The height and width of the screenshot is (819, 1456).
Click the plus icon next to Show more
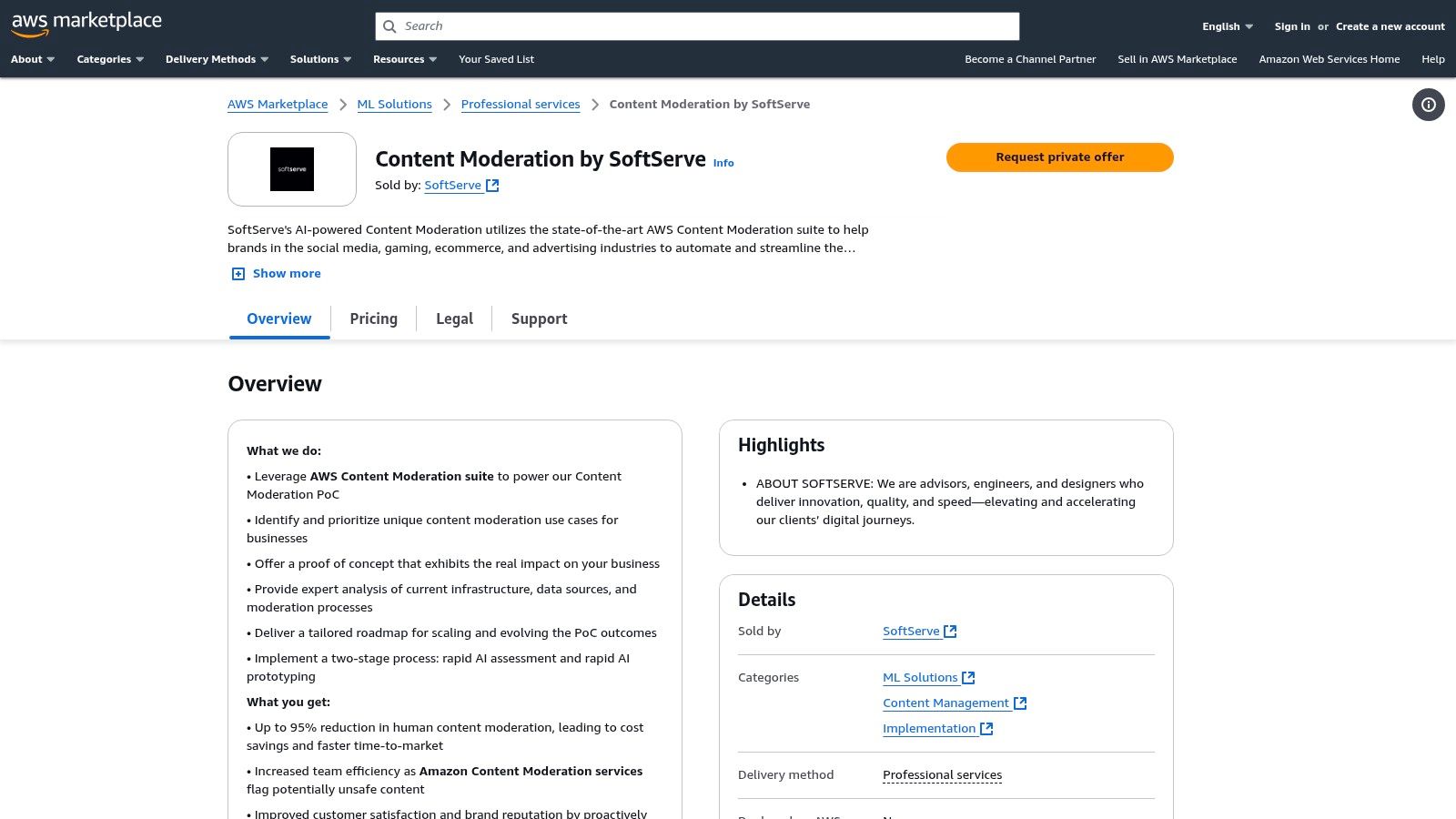(x=238, y=274)
